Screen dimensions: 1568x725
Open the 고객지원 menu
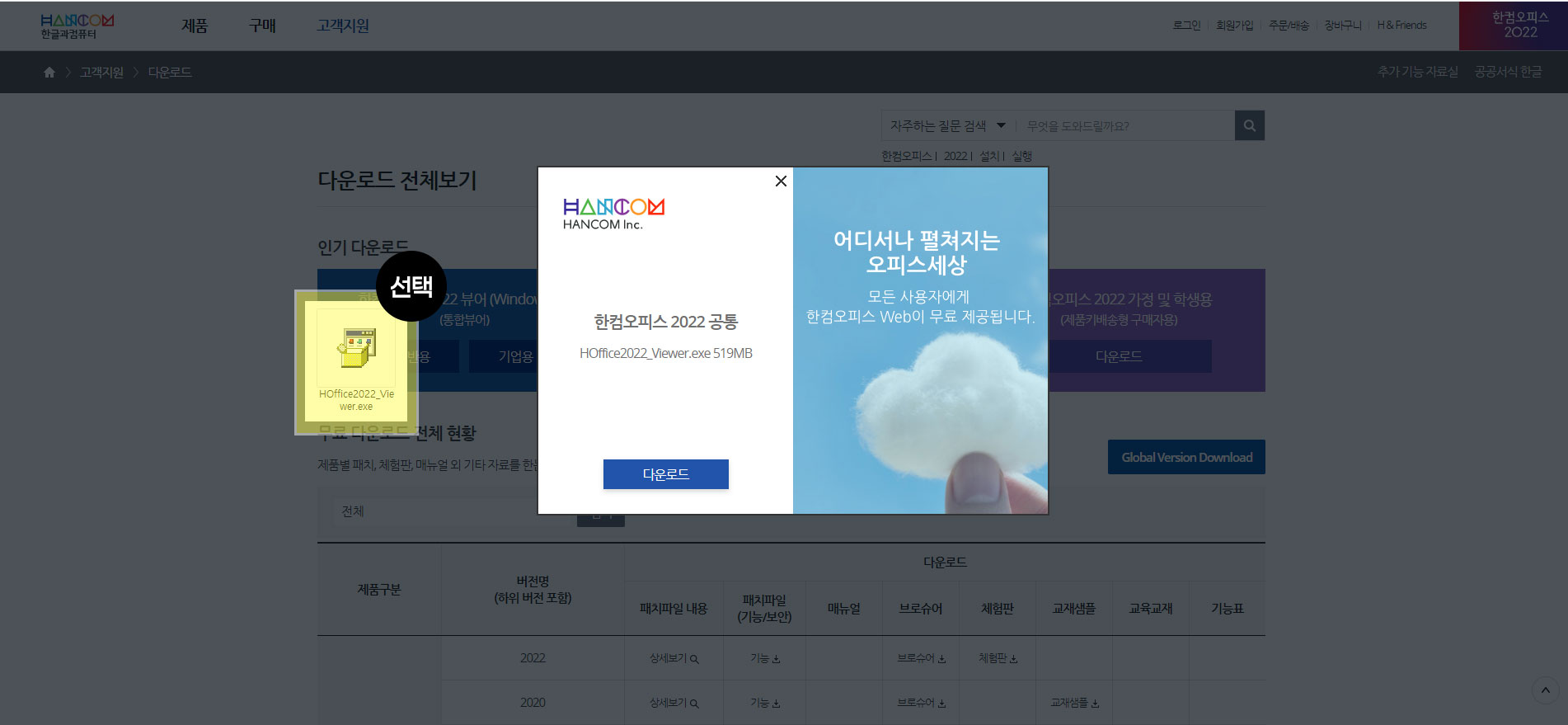[343, 26]
